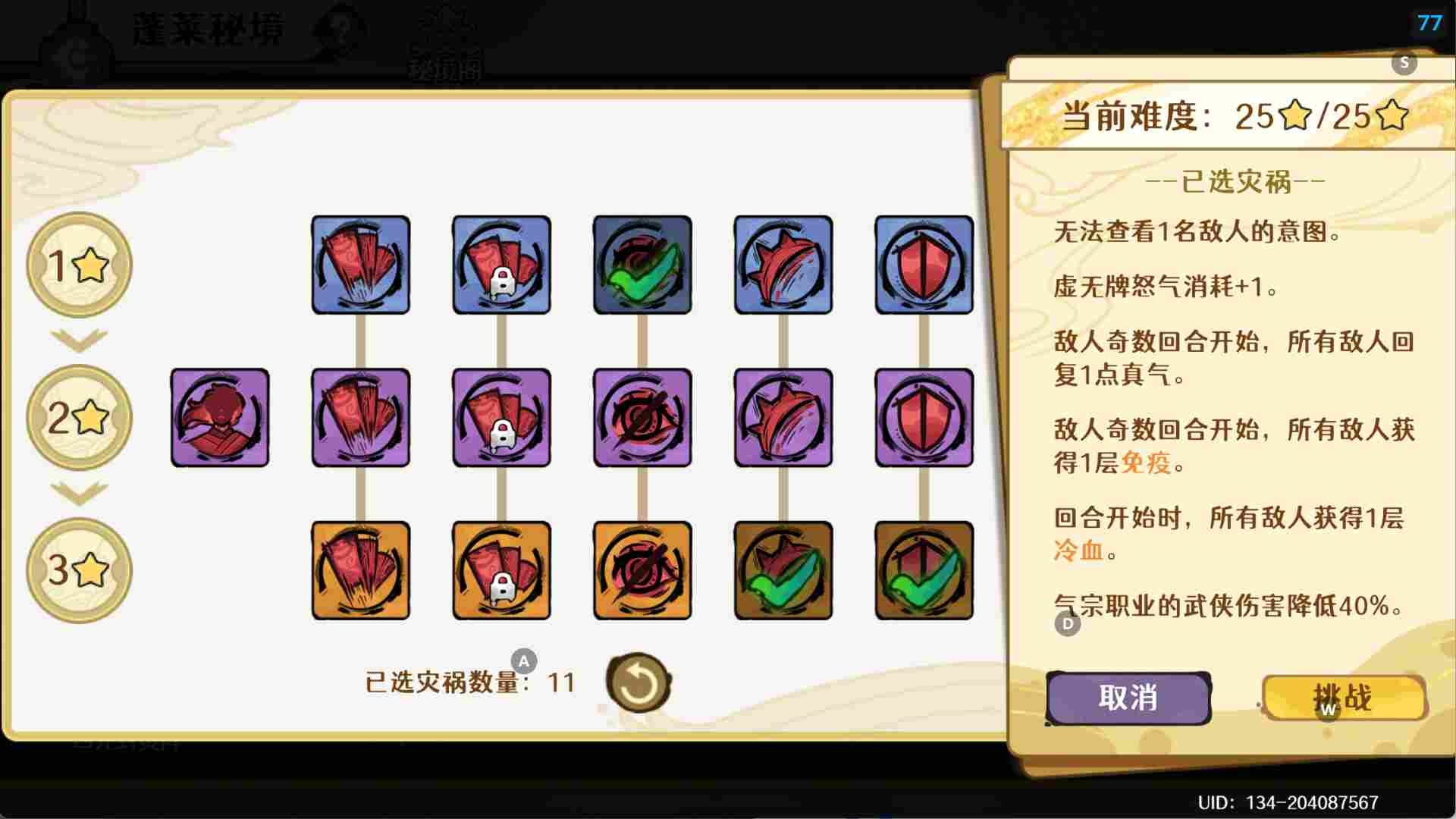Screen dimensions: 1456x819
Task: Select the blue spiked claw calamity icon
Action: [x=783, y=265]
